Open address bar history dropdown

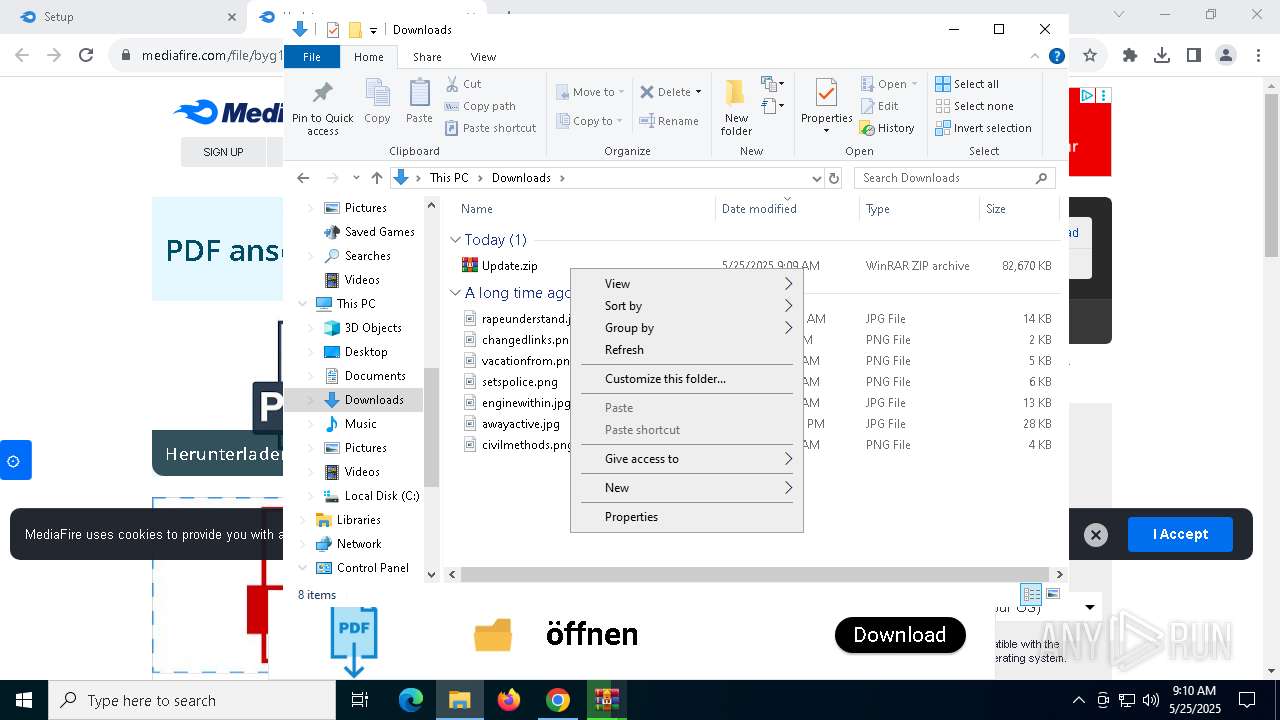coord(816,178)
